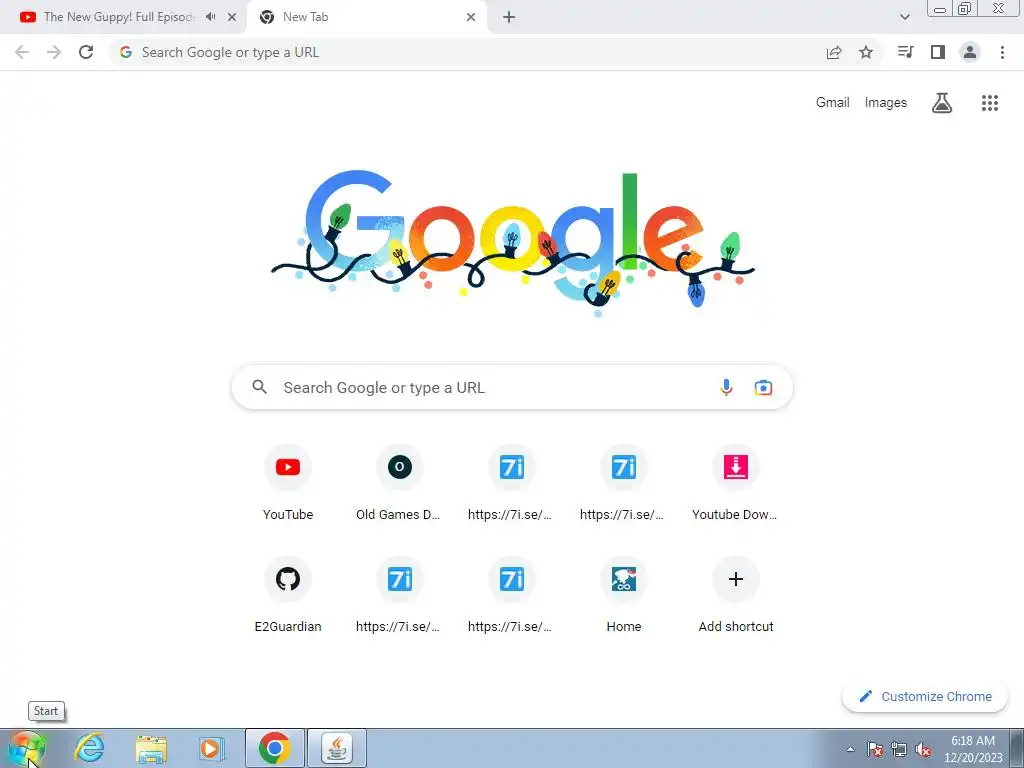Open the network tray icon
1024x768 pixels.
pos(899,749)
